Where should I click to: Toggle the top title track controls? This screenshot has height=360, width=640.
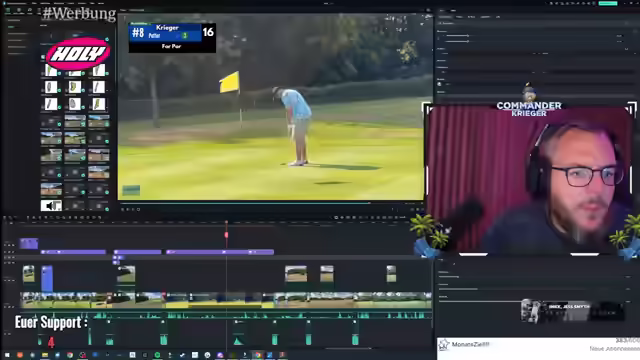(9, 245)
